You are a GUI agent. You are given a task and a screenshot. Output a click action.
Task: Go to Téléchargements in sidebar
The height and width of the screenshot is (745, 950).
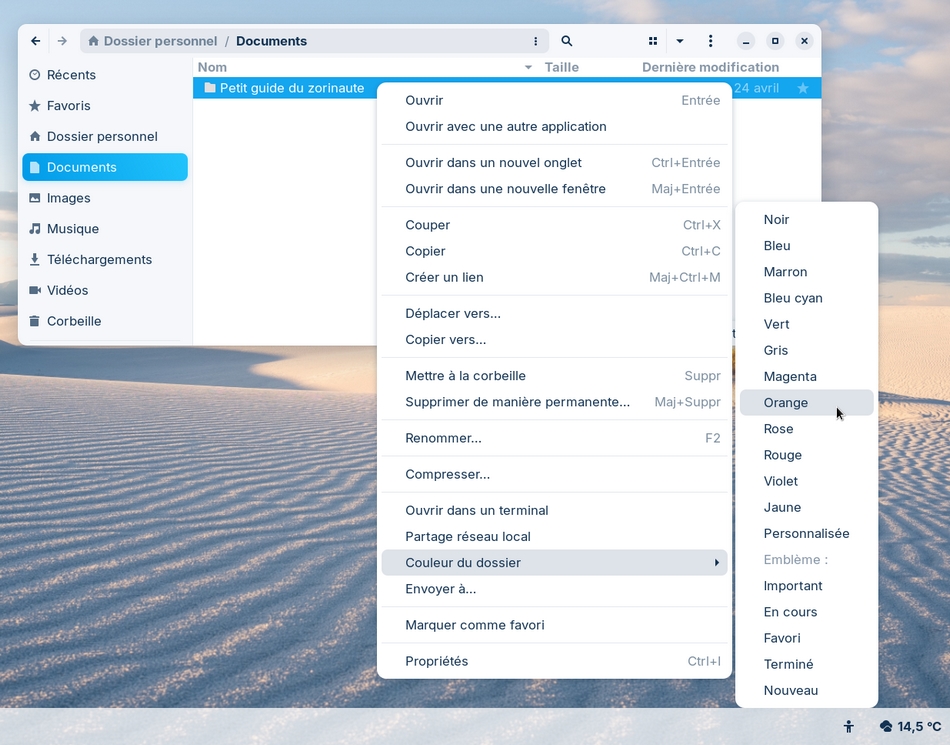point(99,259)
